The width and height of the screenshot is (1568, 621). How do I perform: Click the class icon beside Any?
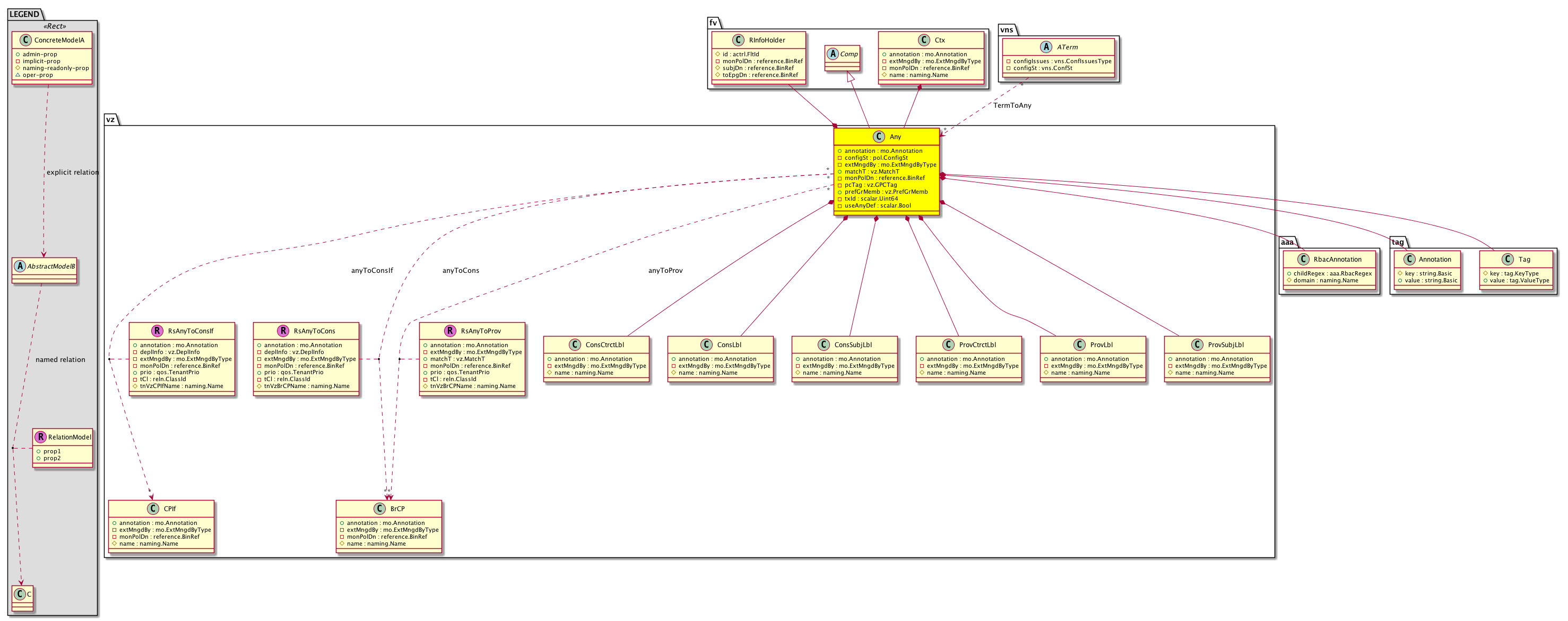(x=878, y=137)
